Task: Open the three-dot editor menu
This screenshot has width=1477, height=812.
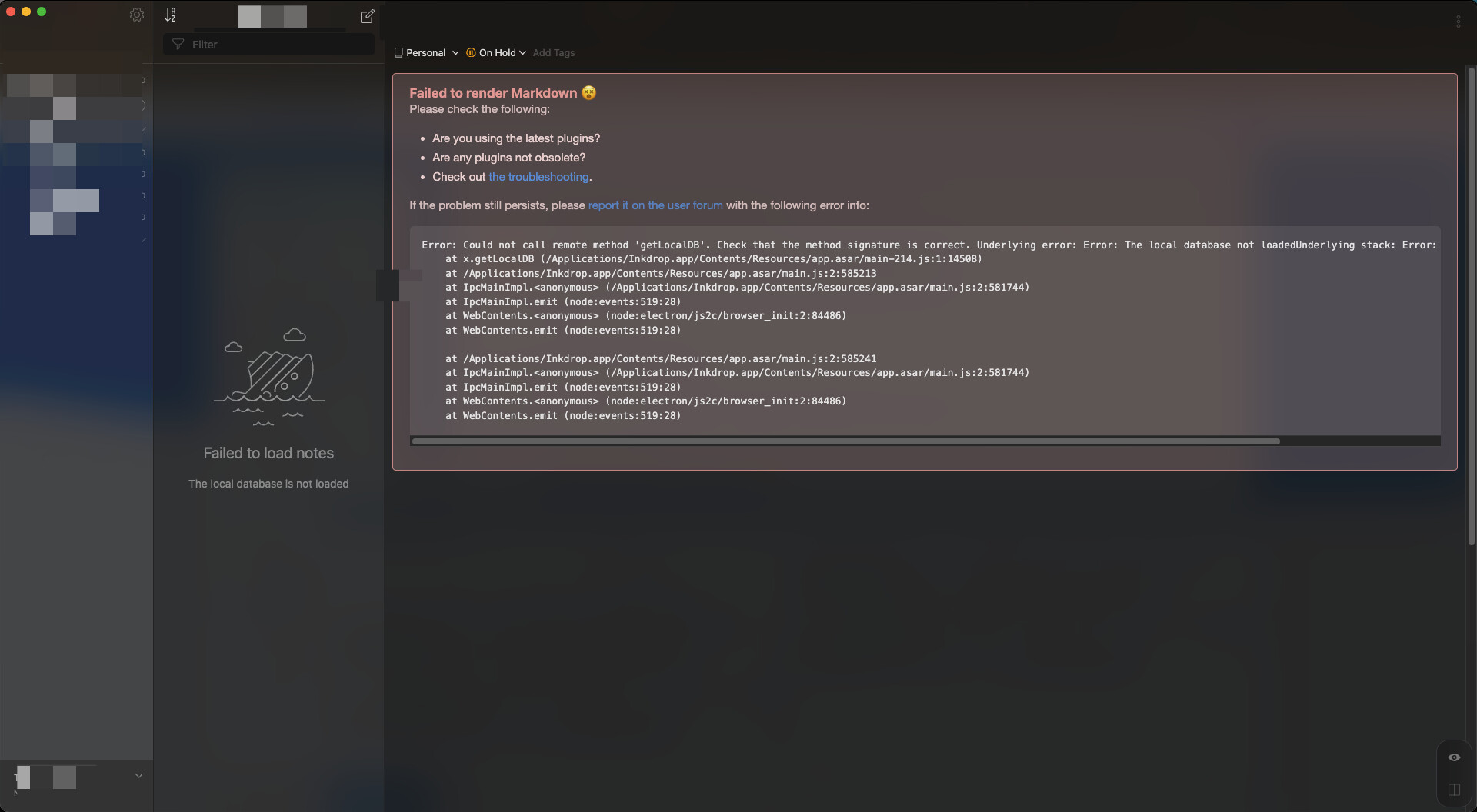Action: (x=1458, y=22)
